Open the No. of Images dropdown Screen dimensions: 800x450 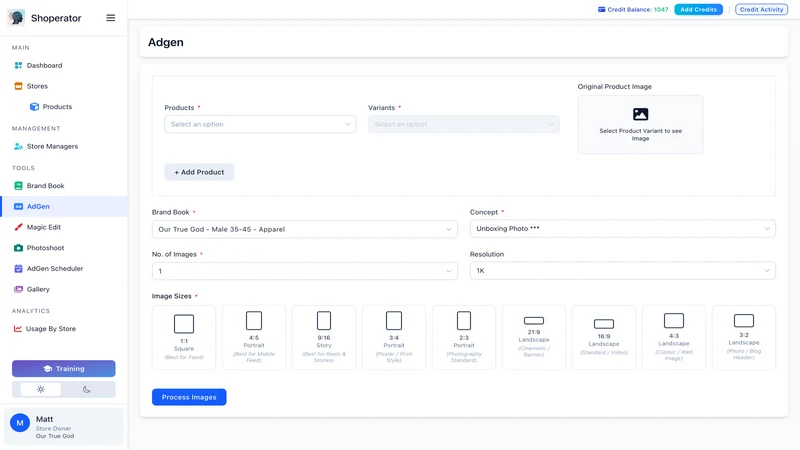(x=305, y=271)
